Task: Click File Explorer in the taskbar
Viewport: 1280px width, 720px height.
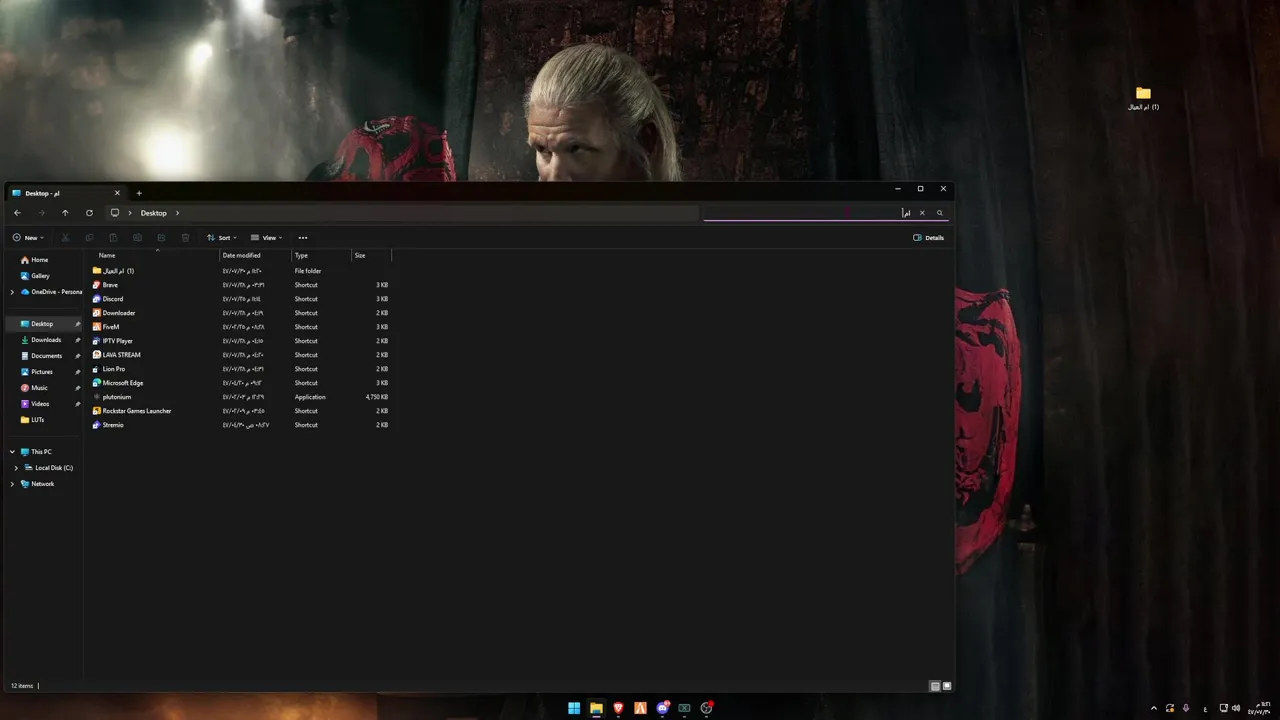Action: coord(596,708)
